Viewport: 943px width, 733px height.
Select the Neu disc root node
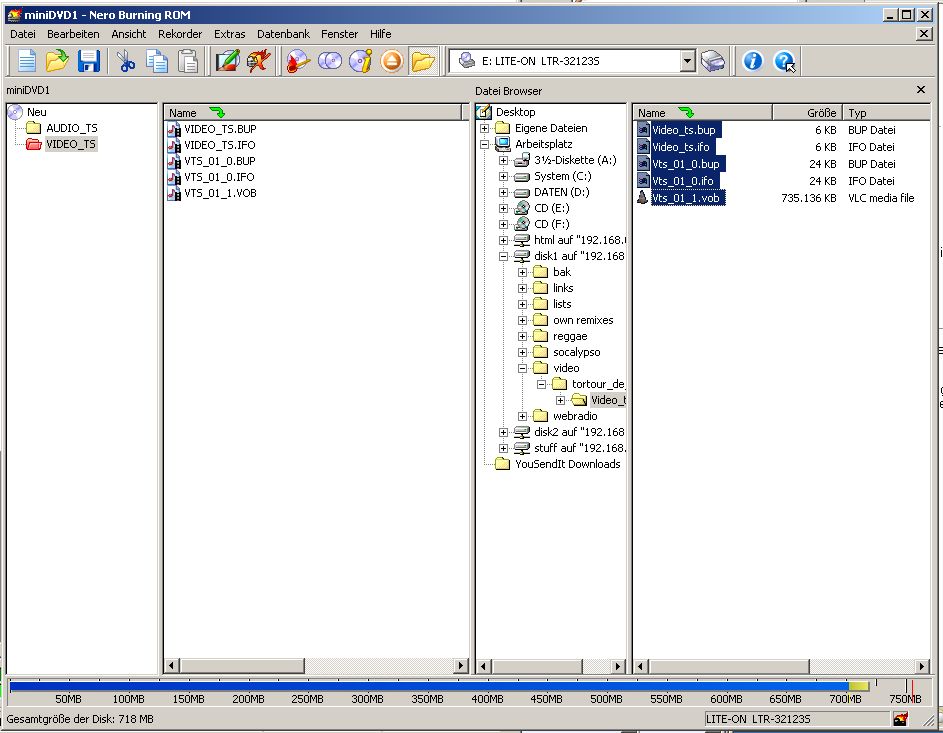coord(37,112)
